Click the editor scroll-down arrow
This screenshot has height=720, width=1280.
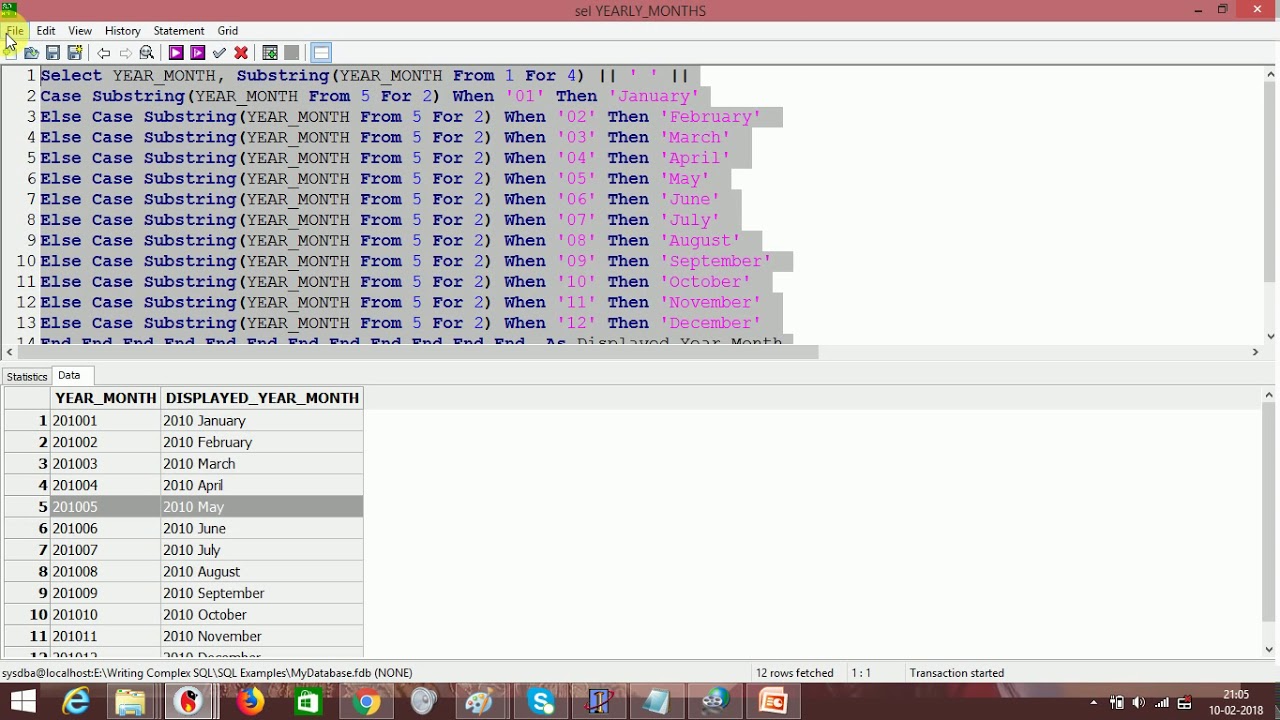point(1271,336)
